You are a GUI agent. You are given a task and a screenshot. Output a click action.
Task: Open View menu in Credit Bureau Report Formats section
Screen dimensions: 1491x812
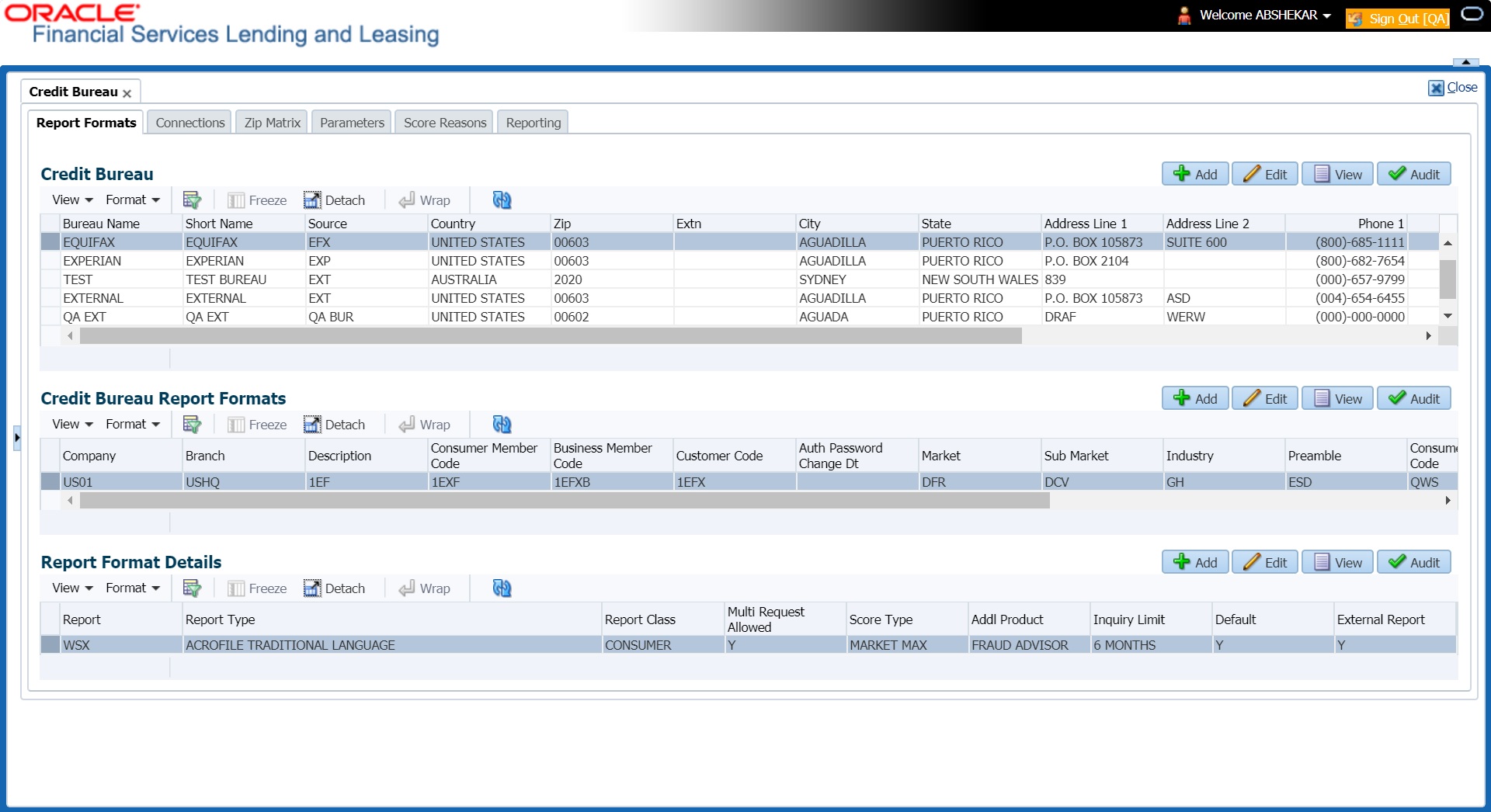pyautogui.click(x=72, y=424)
